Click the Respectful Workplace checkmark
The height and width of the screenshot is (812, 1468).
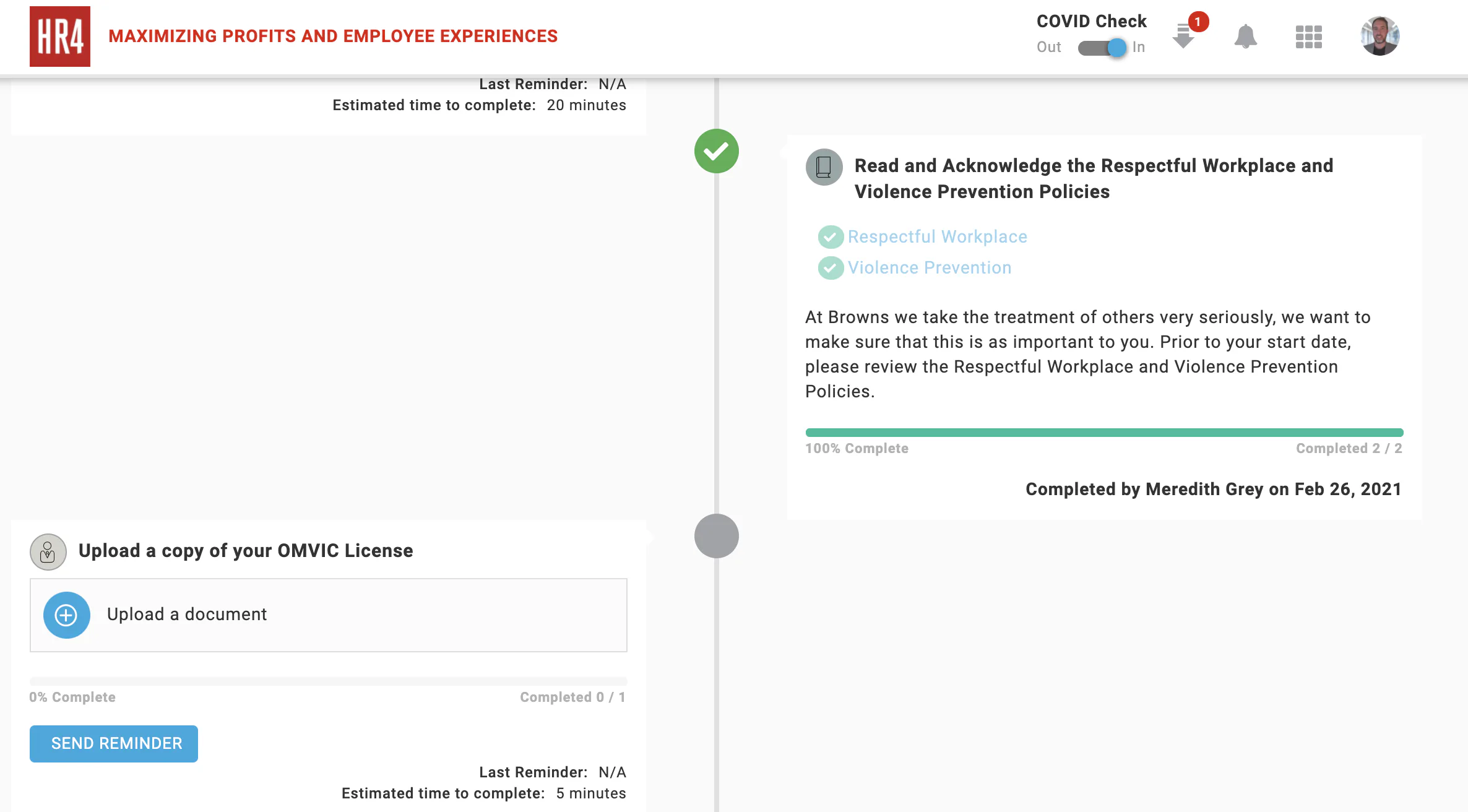pyautogui.click(x=831, y=237)
